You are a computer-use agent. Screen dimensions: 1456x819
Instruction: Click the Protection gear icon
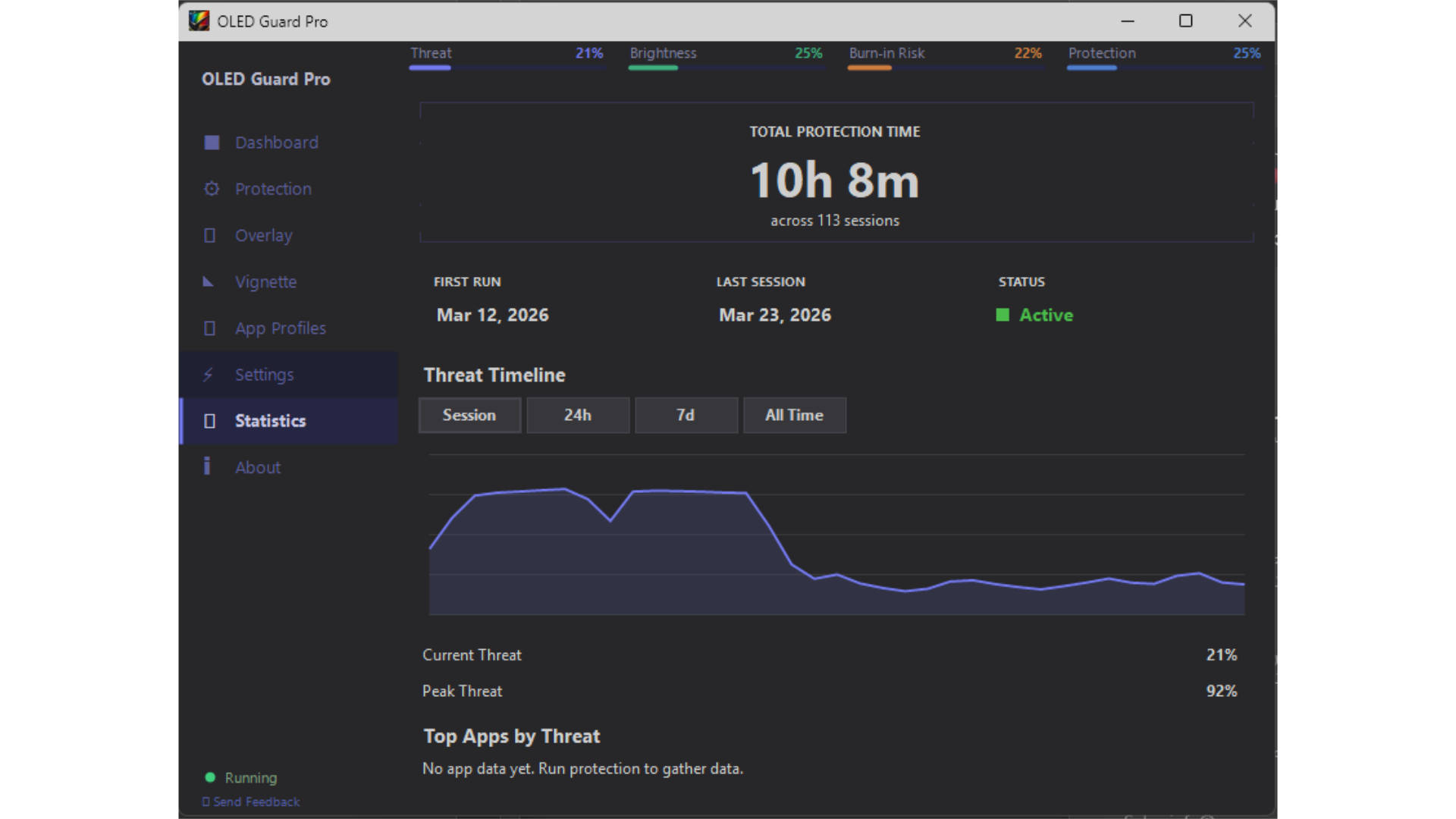point(212,189)
